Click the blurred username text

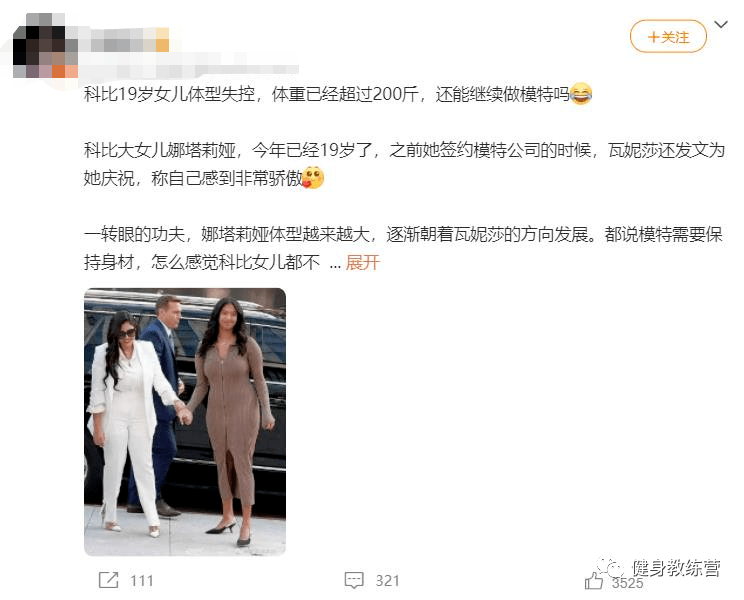[128, 39]
